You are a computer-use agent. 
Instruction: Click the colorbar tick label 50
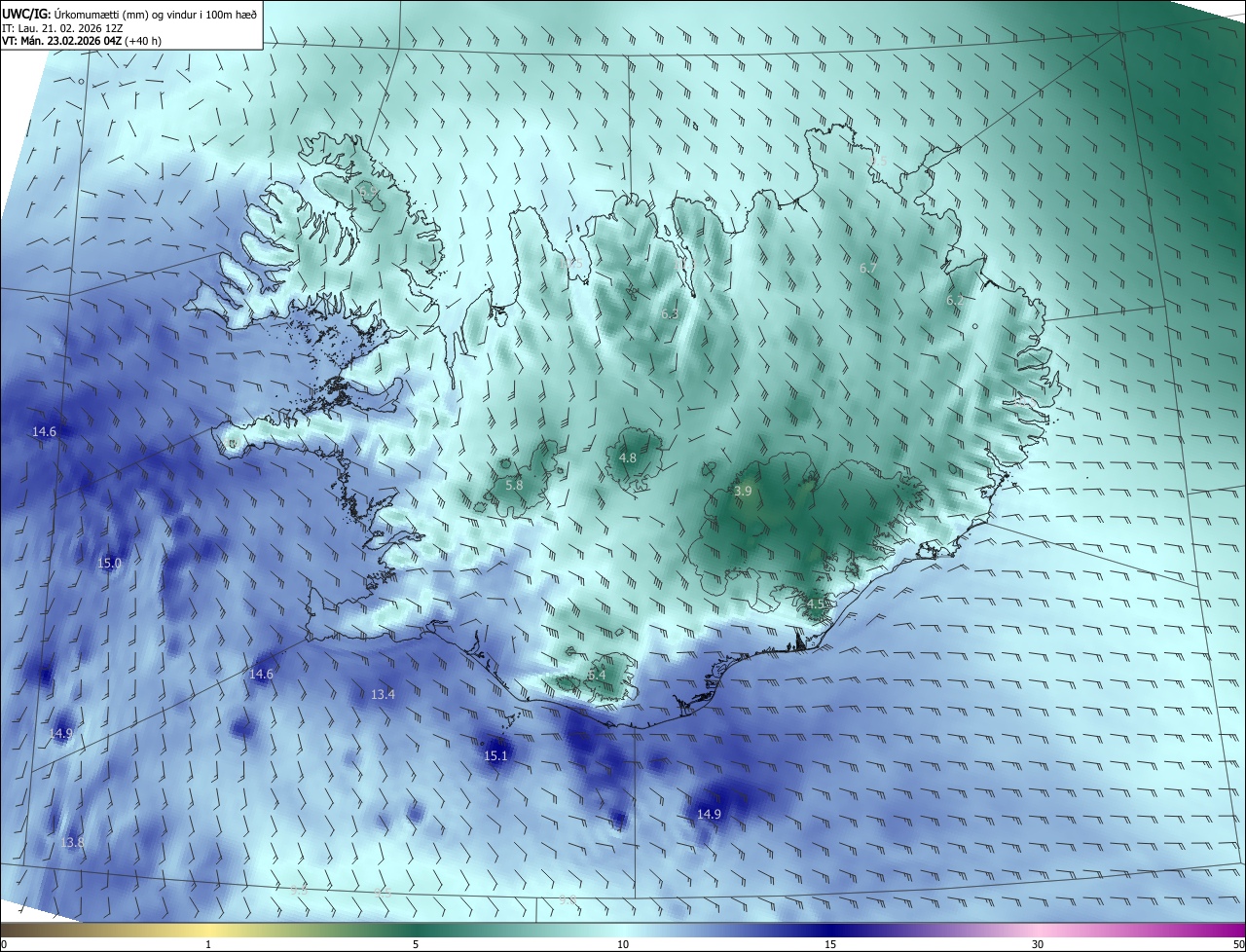(1238, 945)
